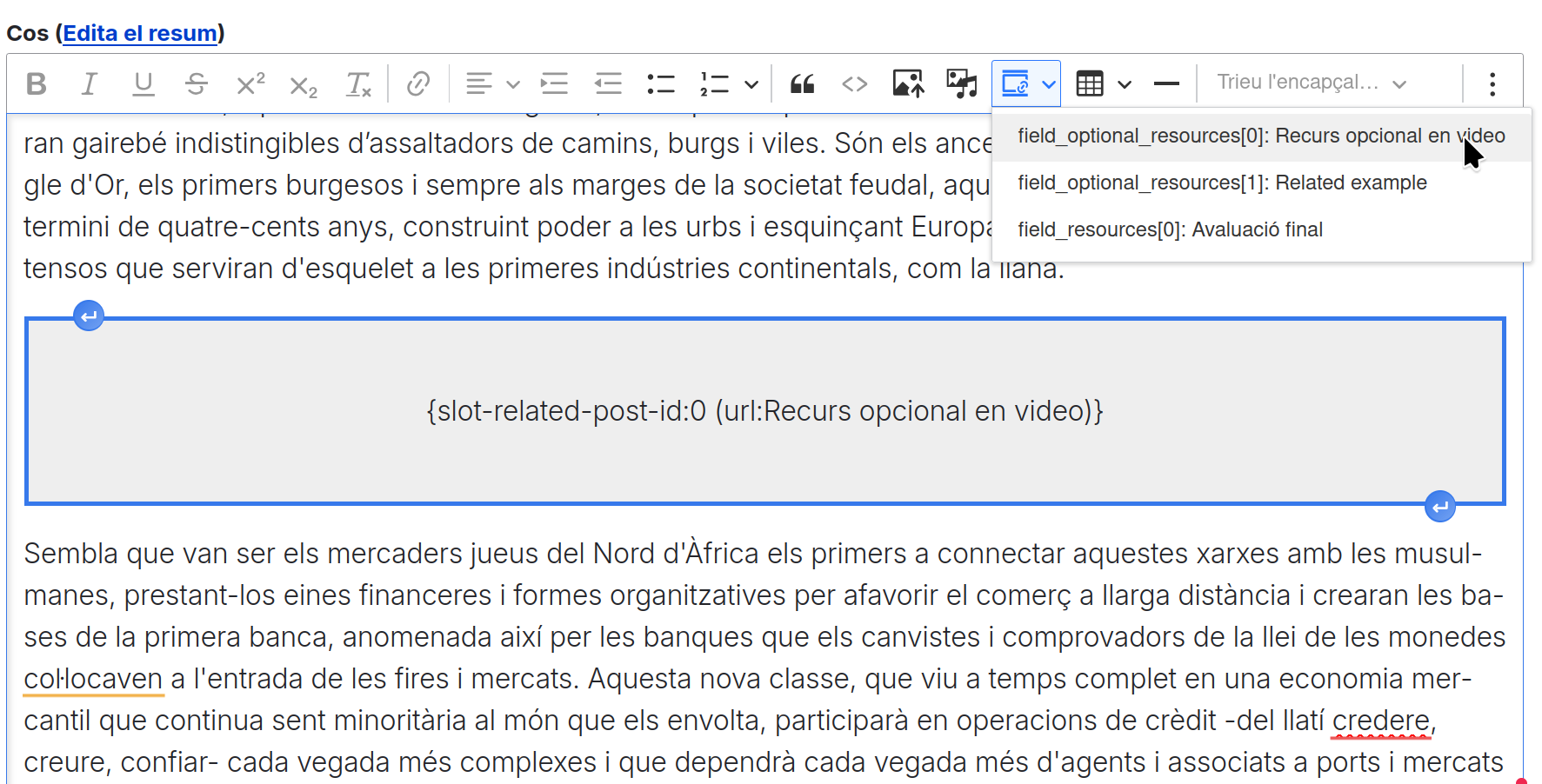Open the insert media icon

pyautogui.click(x=962, y=84)
